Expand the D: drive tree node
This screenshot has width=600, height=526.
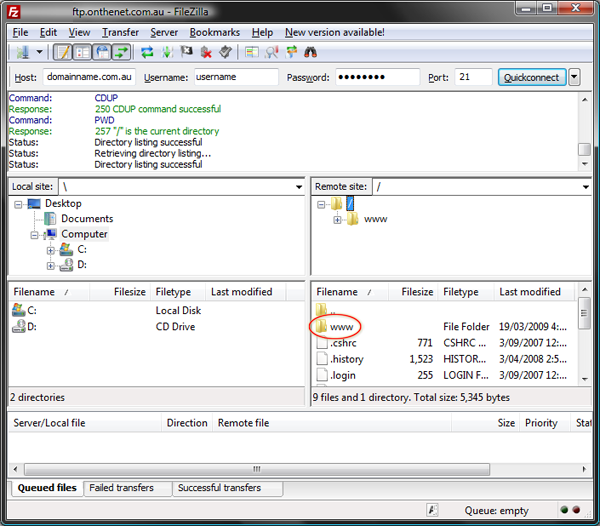click(x=51, y=265)
